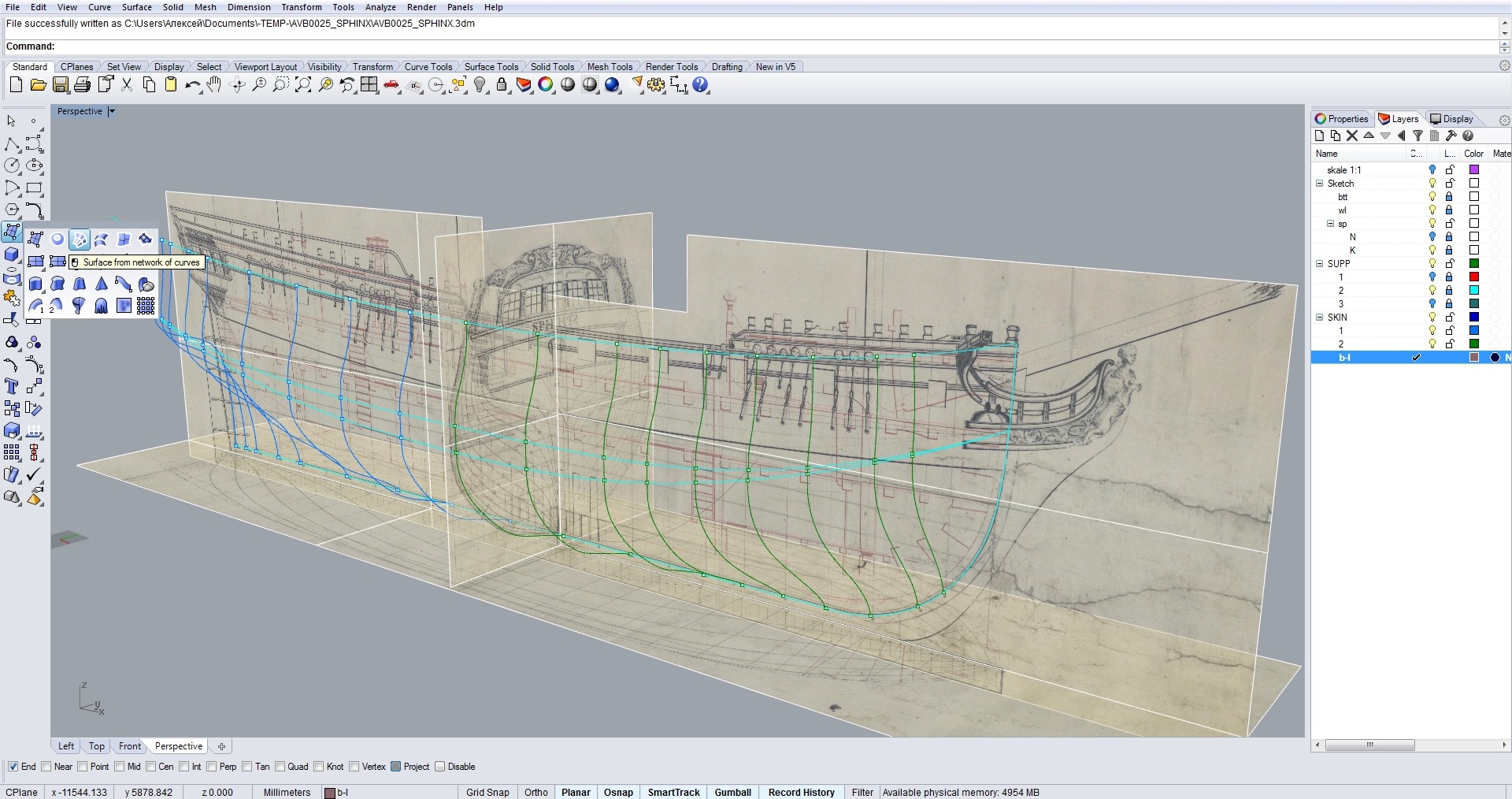Open the Surface menu
Viewport: 1512px width, 799px height.
point(136,7)
